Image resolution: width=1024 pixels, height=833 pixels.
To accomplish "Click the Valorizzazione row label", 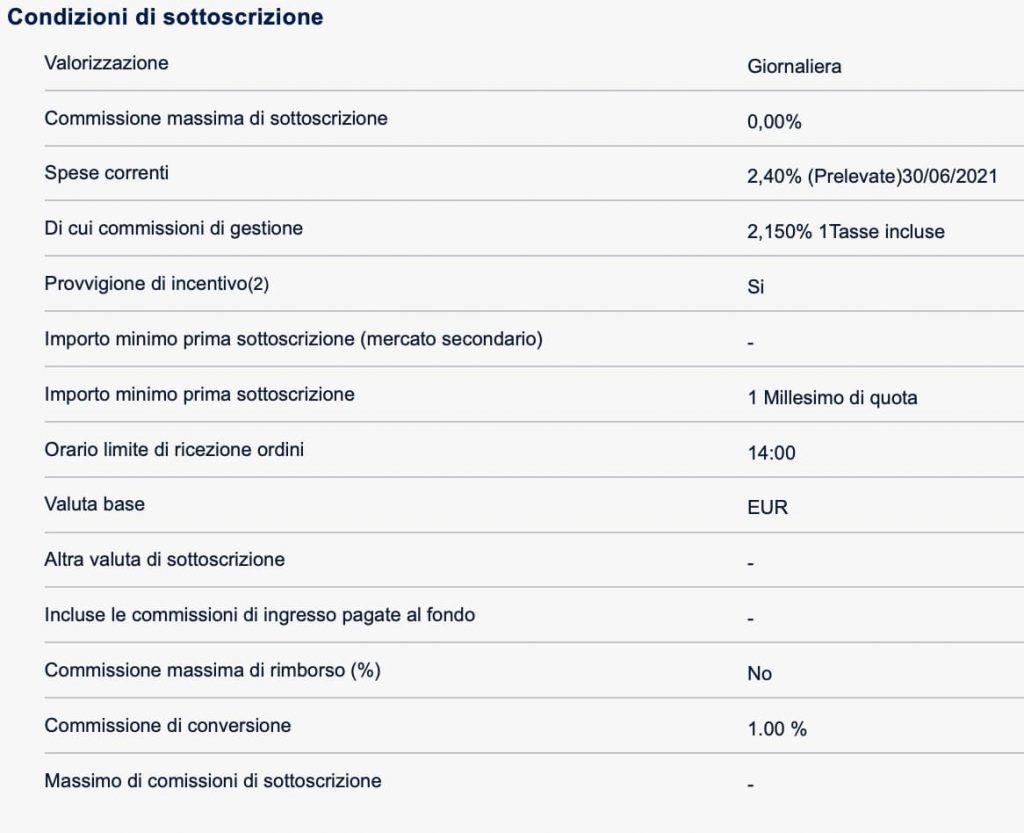I will [107, 64].
